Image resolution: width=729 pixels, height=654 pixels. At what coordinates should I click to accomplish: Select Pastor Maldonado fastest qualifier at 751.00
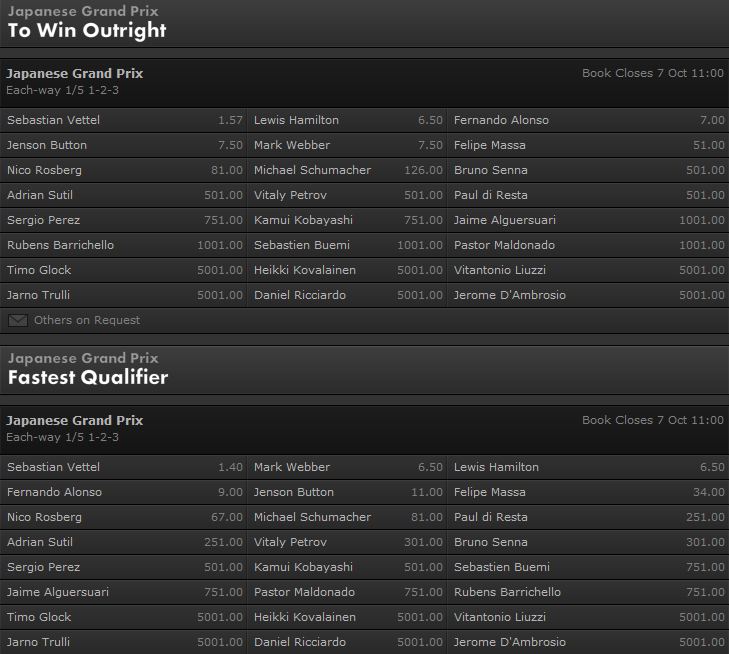point(347,593)
